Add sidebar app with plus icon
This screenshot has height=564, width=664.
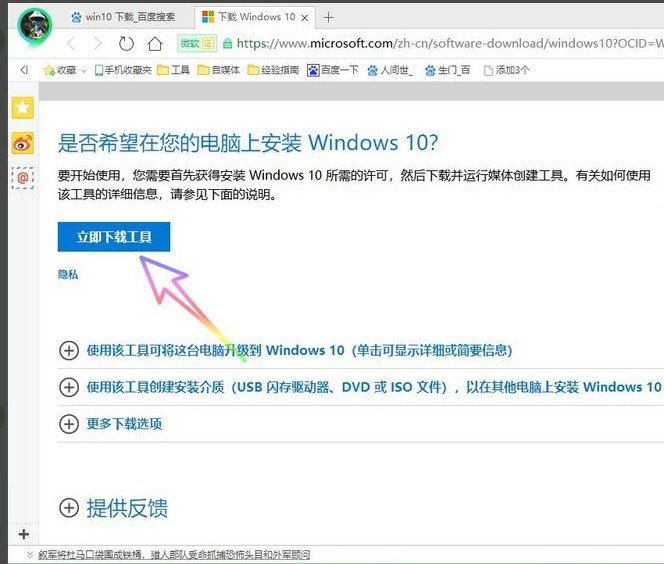(24, 534)
